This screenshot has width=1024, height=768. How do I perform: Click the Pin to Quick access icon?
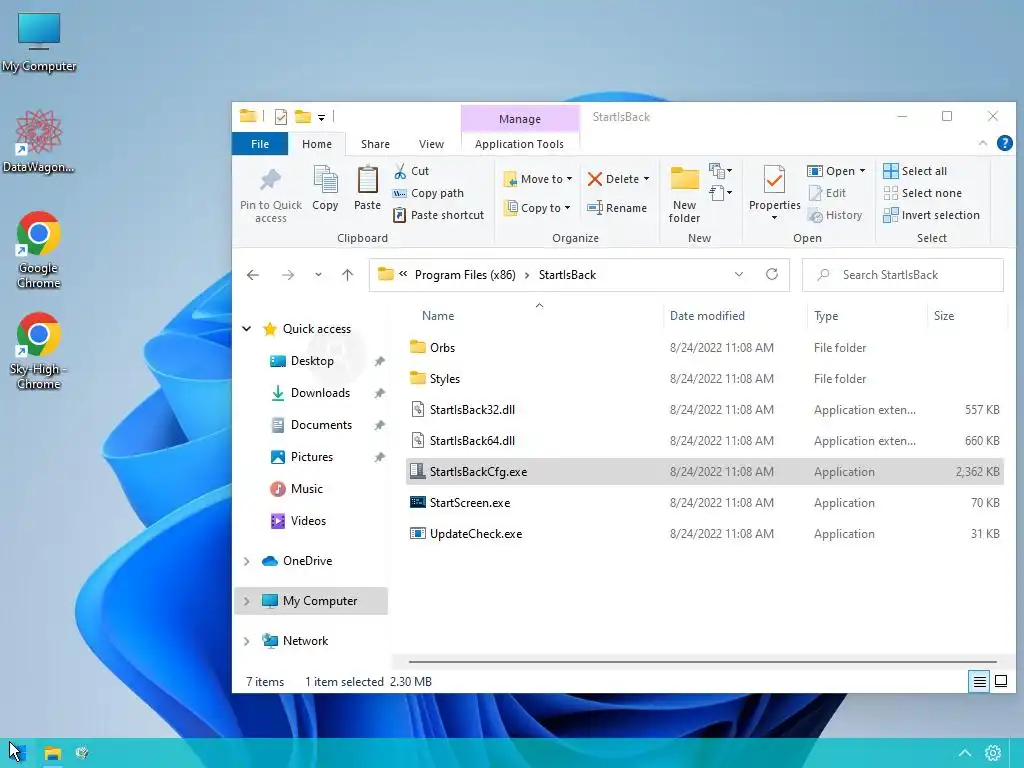270,180
